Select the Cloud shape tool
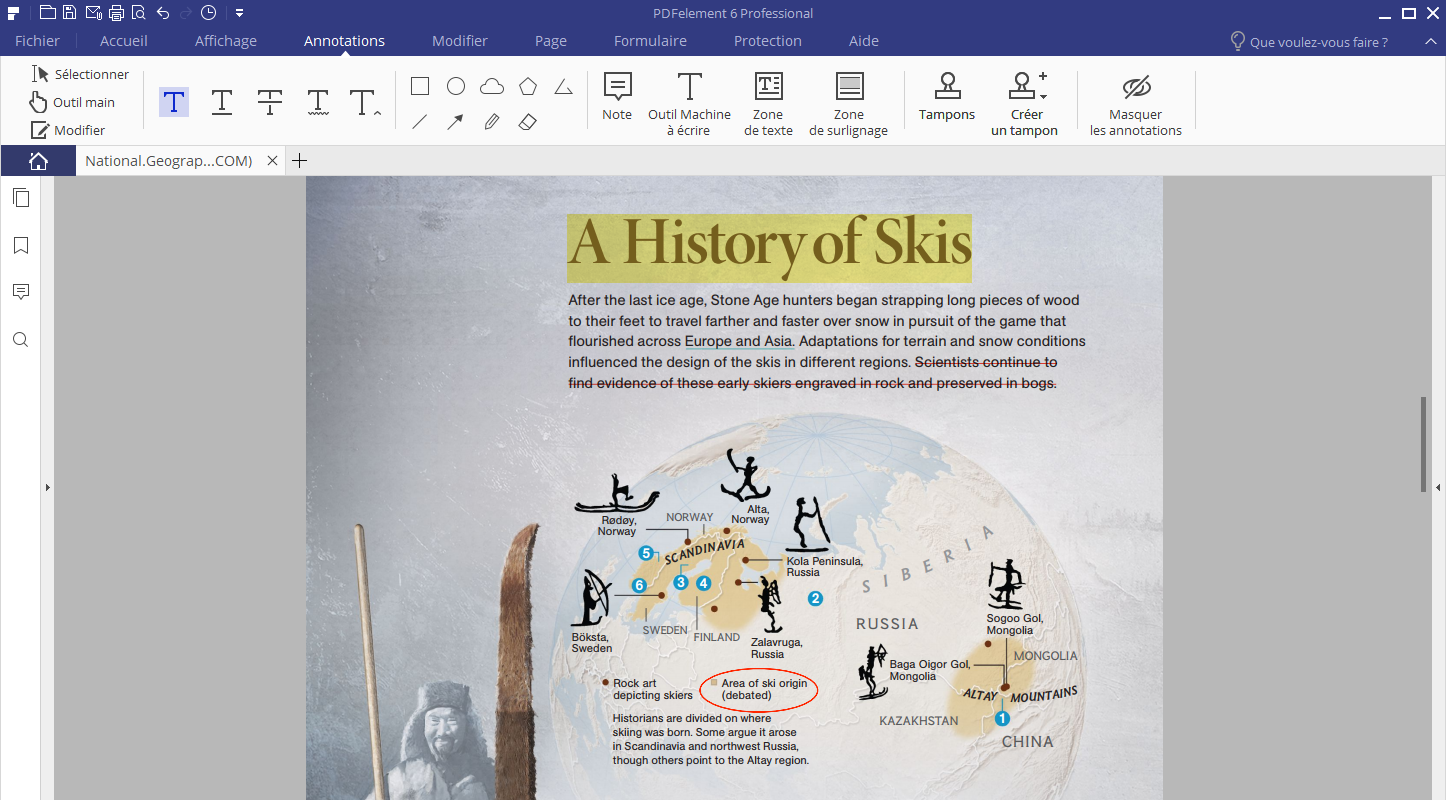This screenshot has width=1446, height=800. click(492, 87)
